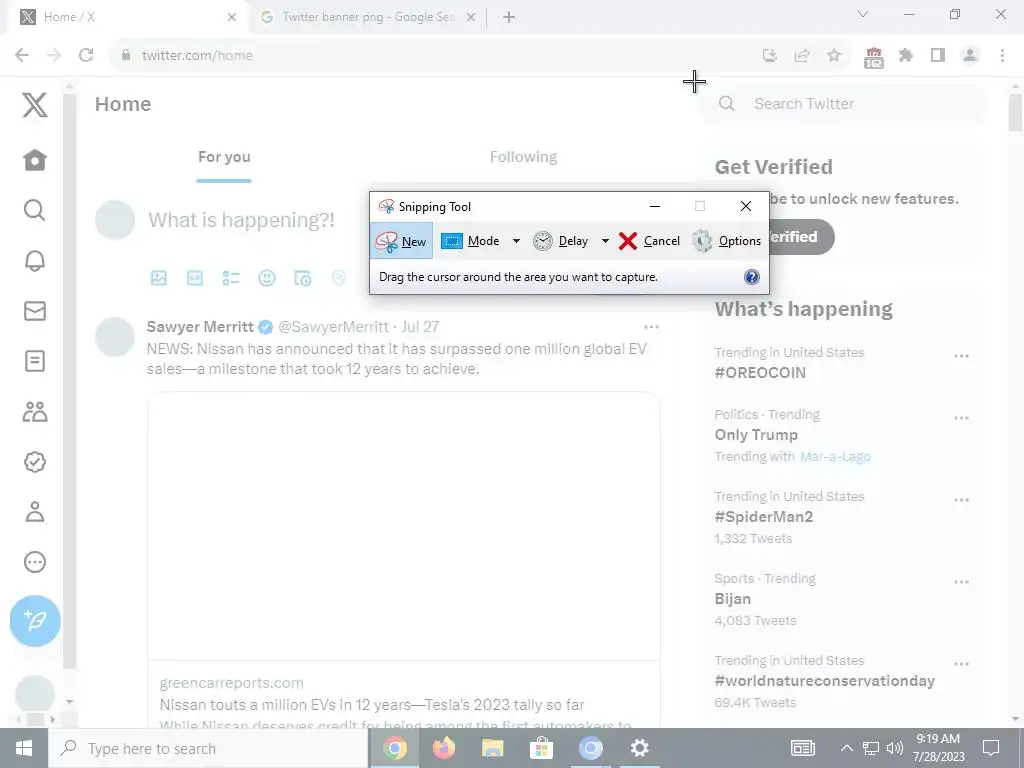This screenshot has height=768, width=1024.
Task: Open the More circle icon in sidebar
Action: pos(35,562)
